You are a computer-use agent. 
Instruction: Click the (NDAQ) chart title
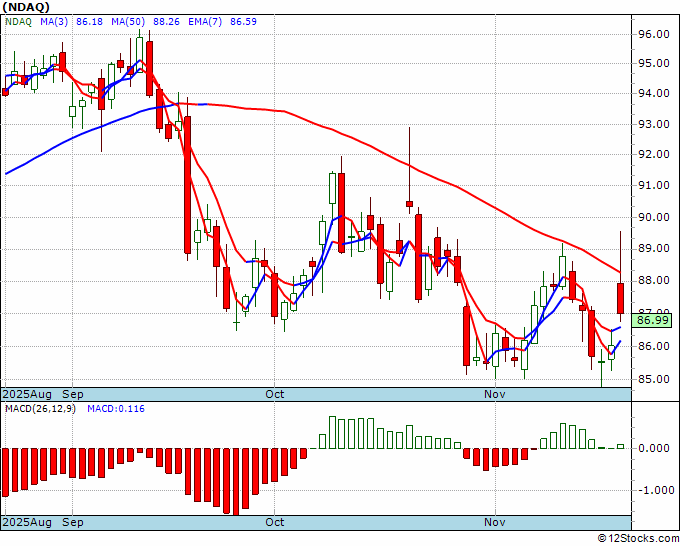26,7
